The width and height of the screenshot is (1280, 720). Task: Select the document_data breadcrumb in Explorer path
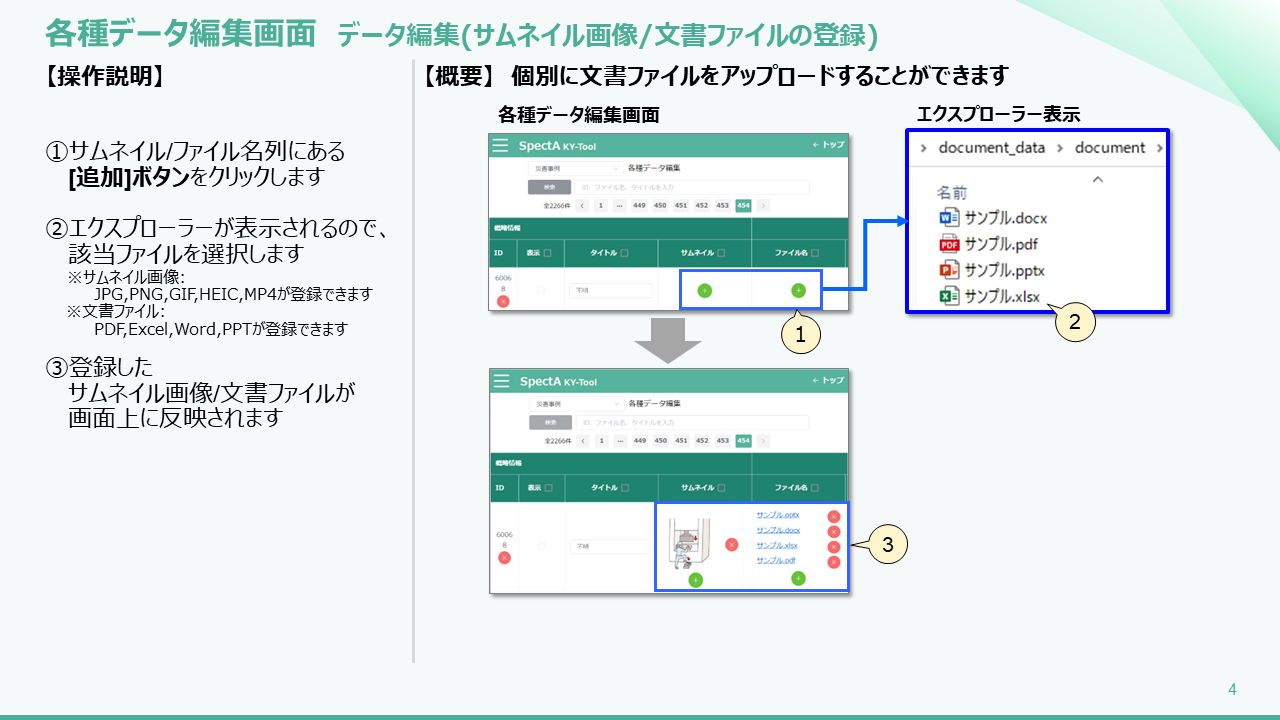[991, 148]
